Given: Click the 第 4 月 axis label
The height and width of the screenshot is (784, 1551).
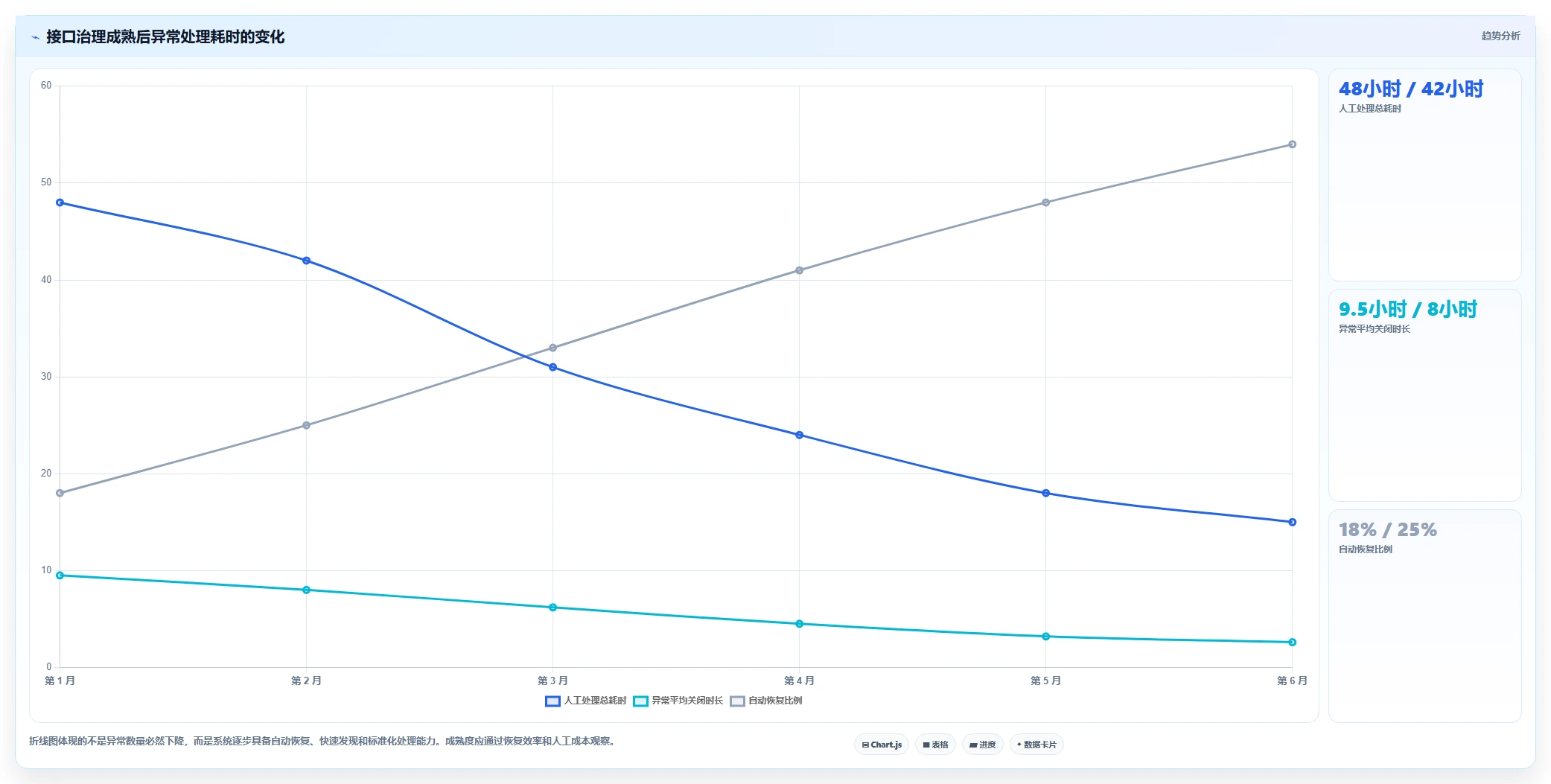Looking at the screenshot, I should [x=799, y=681].
